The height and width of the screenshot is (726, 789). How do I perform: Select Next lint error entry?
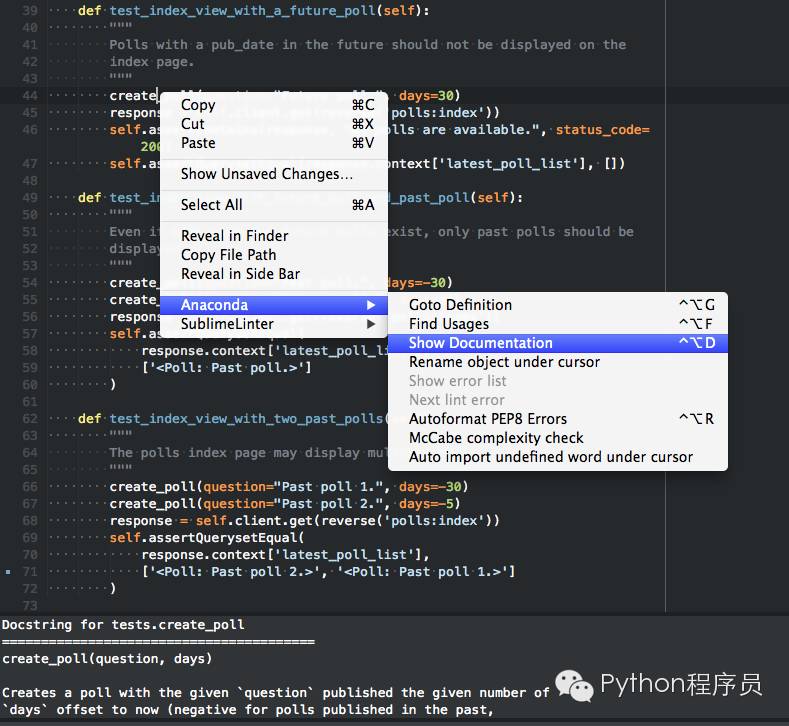click(x=558, y=400)
